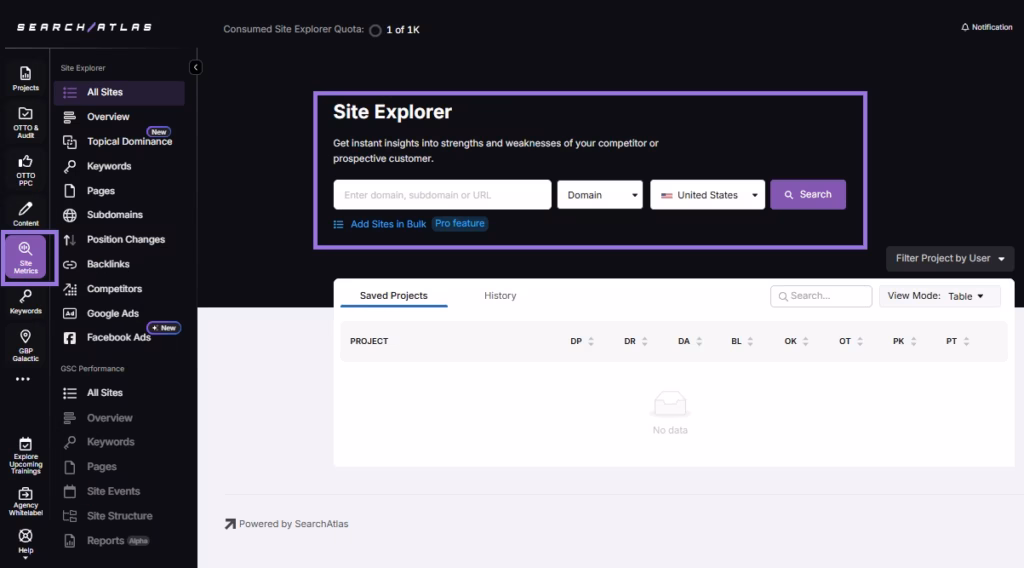Expand Filter Project by User dropdown
The image size is (1024, 568).
point(950,258)
